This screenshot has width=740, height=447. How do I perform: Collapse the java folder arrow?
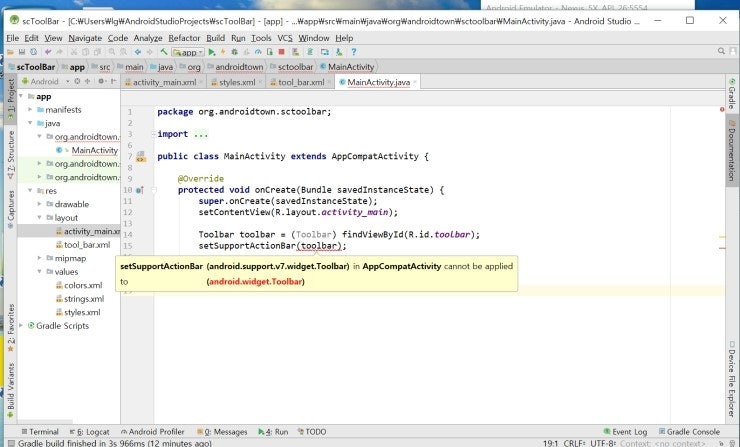pos(30,123)
